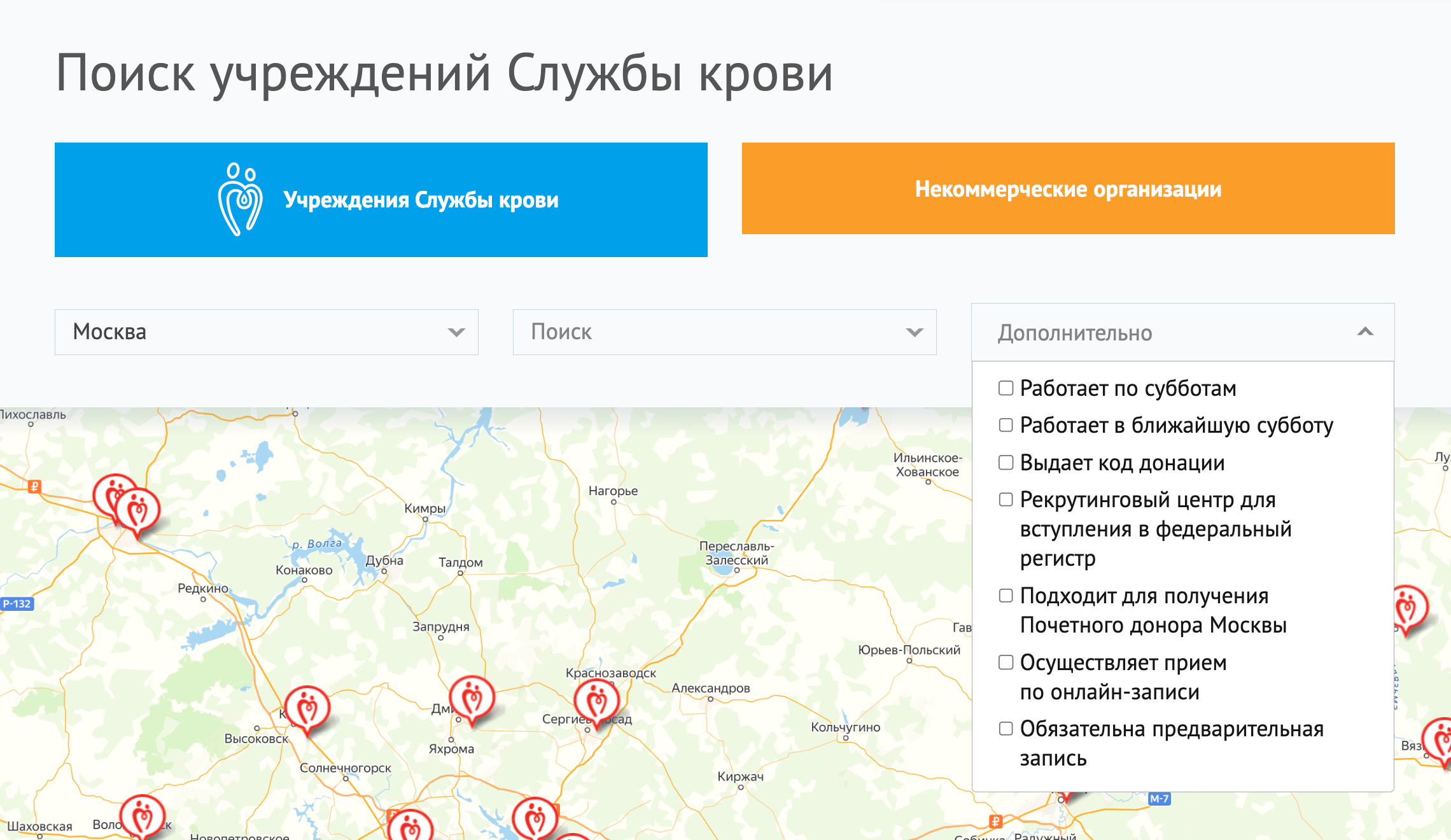The width and height of the screenshot is (1451, 840).
Task: Click the up chevron next to Дополнительно
Action: pos(1365,332)
